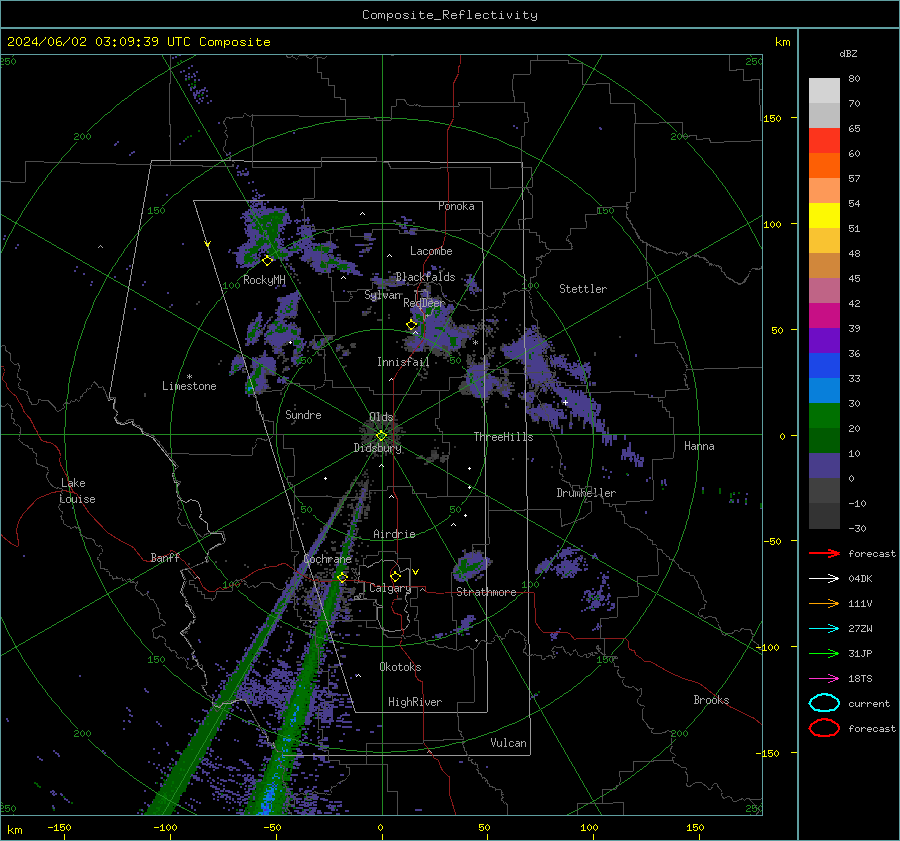Click the Ponoka town label
Screen dimensions: 900x841
click(x=456, y=206)
